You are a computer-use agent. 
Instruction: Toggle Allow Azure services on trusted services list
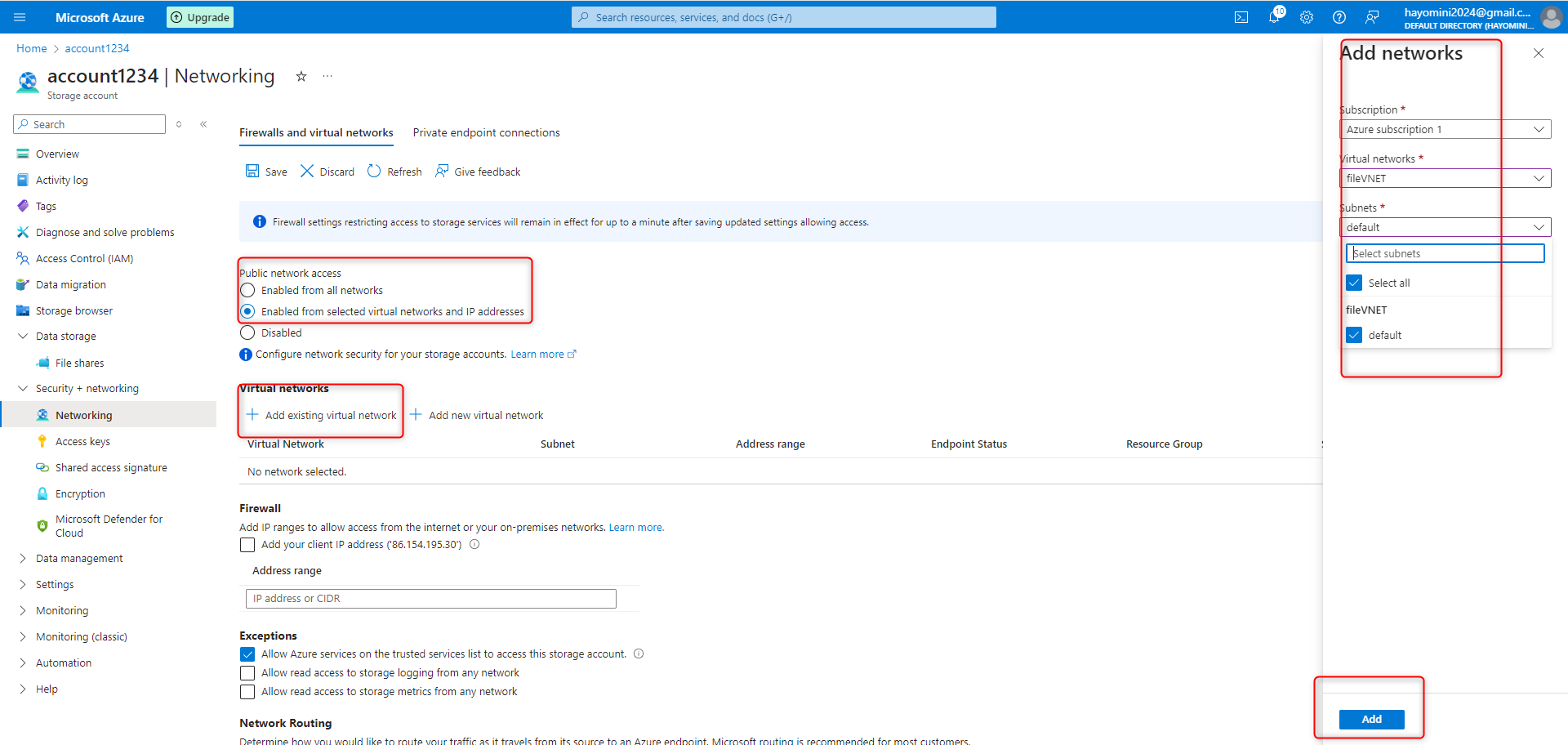click(x=247, y=654)
